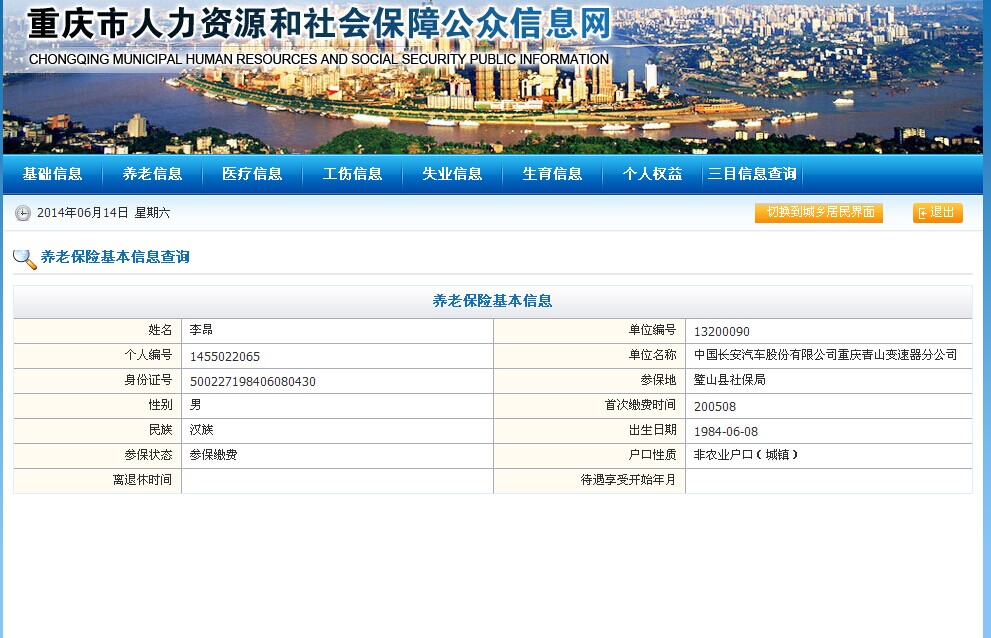Click the empty 离退休时间 value cell
Screen dimensions: 991x638
337,480
